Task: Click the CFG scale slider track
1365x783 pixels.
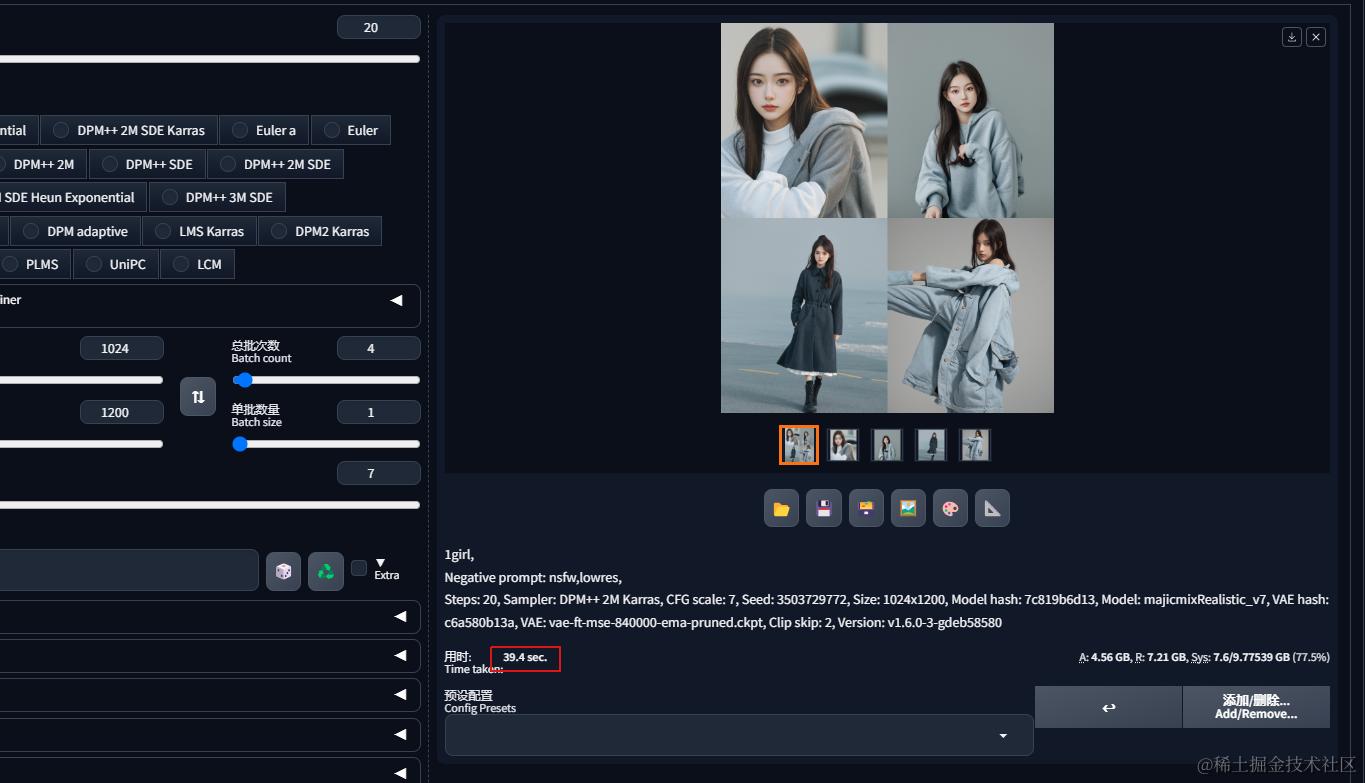Action: (x=210, y=505)
